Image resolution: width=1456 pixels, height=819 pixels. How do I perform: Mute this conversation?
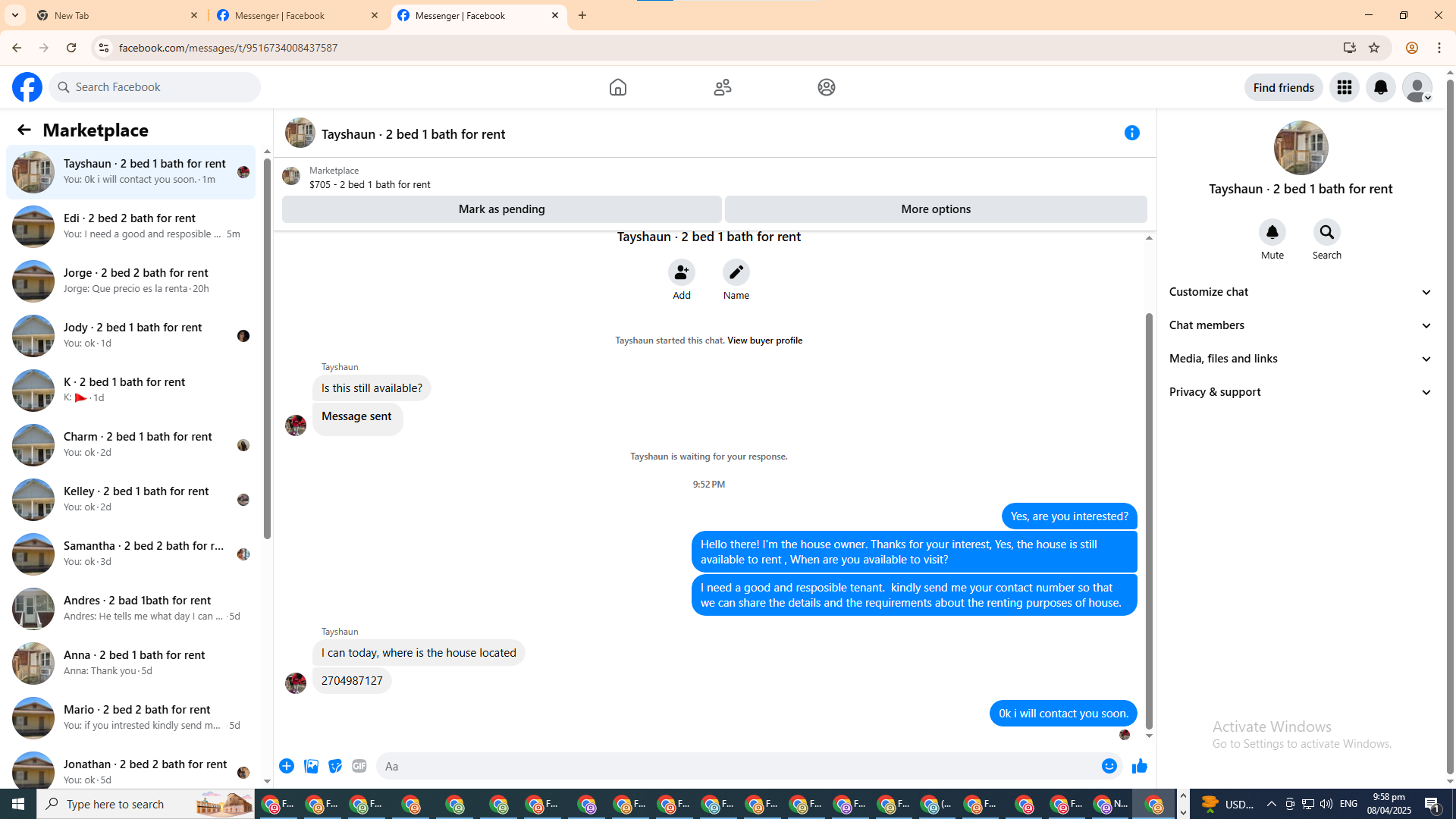pos(1272,232)
